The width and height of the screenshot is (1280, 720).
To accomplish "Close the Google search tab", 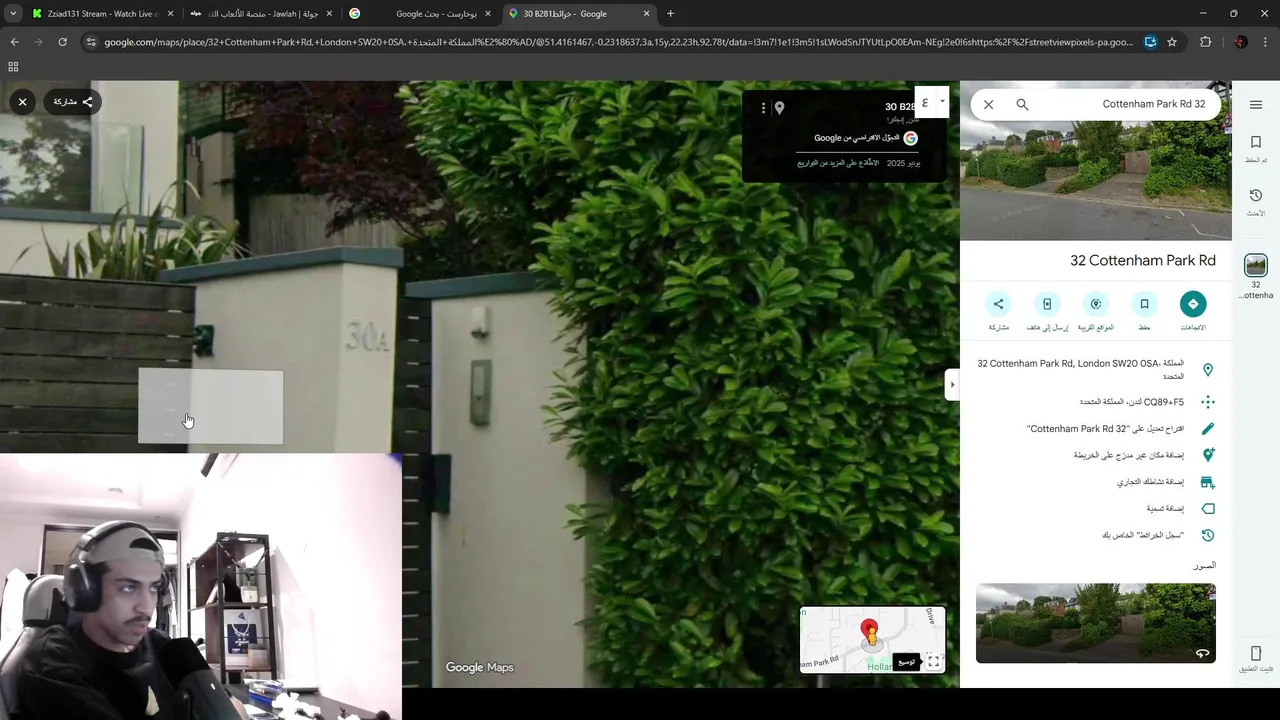I will (488, 14).
